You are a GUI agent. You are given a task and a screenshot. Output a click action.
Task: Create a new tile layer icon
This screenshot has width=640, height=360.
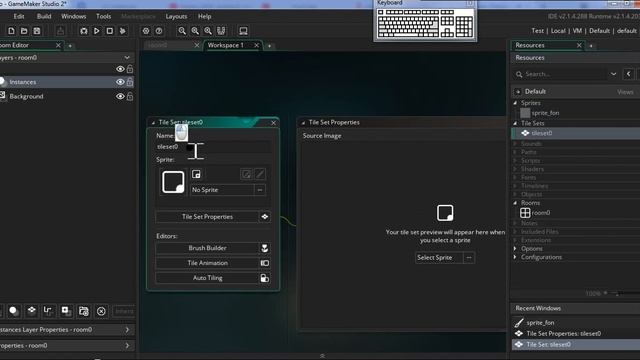(x=31, y=311)
